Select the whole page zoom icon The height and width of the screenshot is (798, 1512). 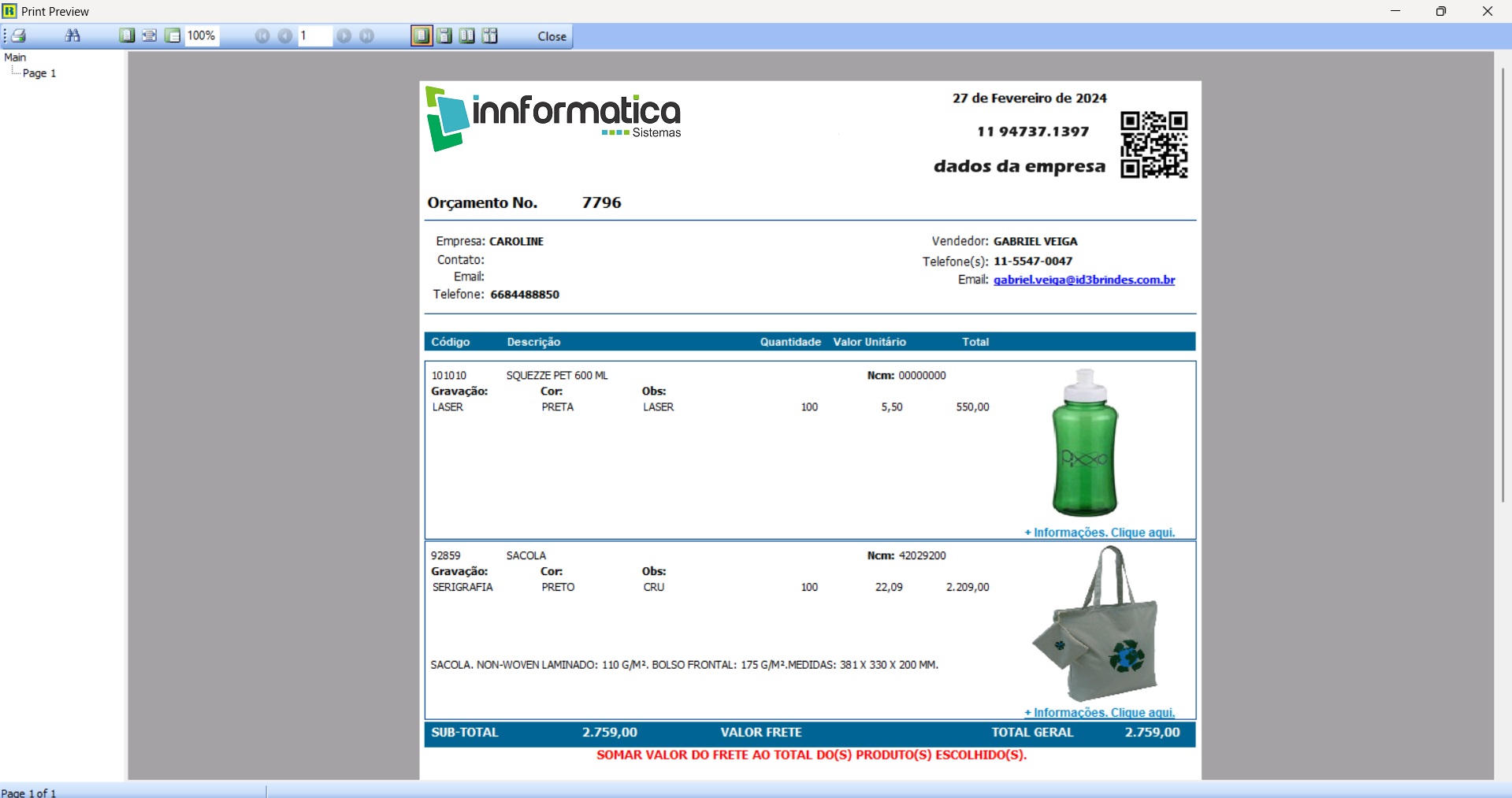pos(127,35)
